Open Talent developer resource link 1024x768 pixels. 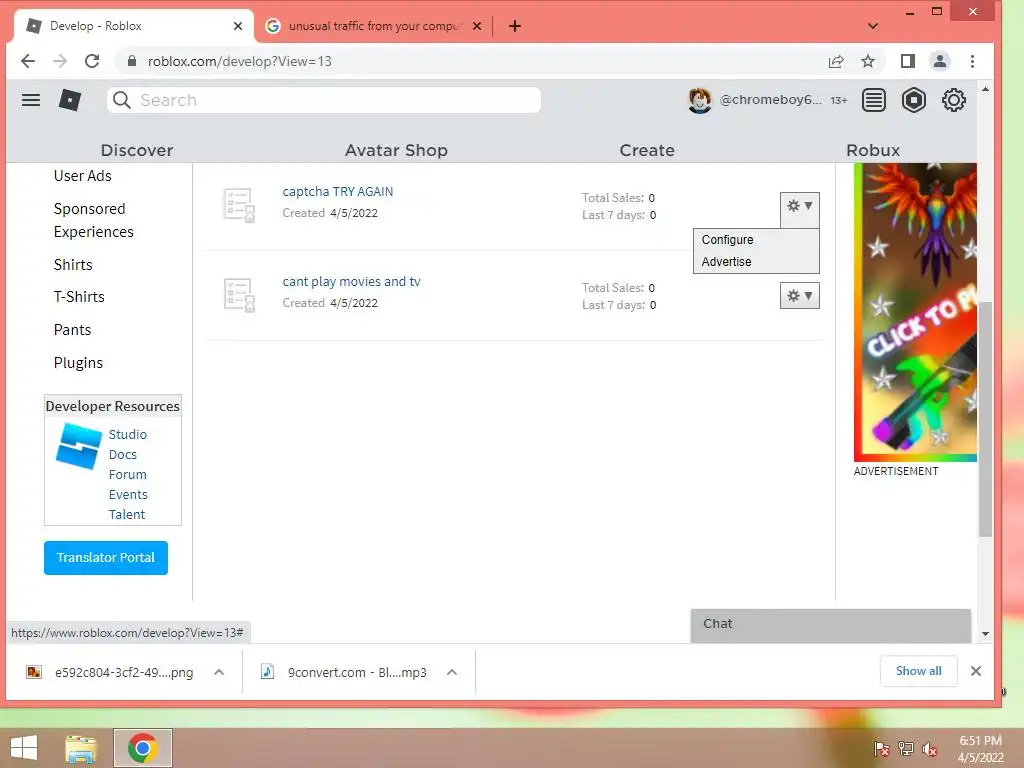pyautogui.click(x=127, y=515)
